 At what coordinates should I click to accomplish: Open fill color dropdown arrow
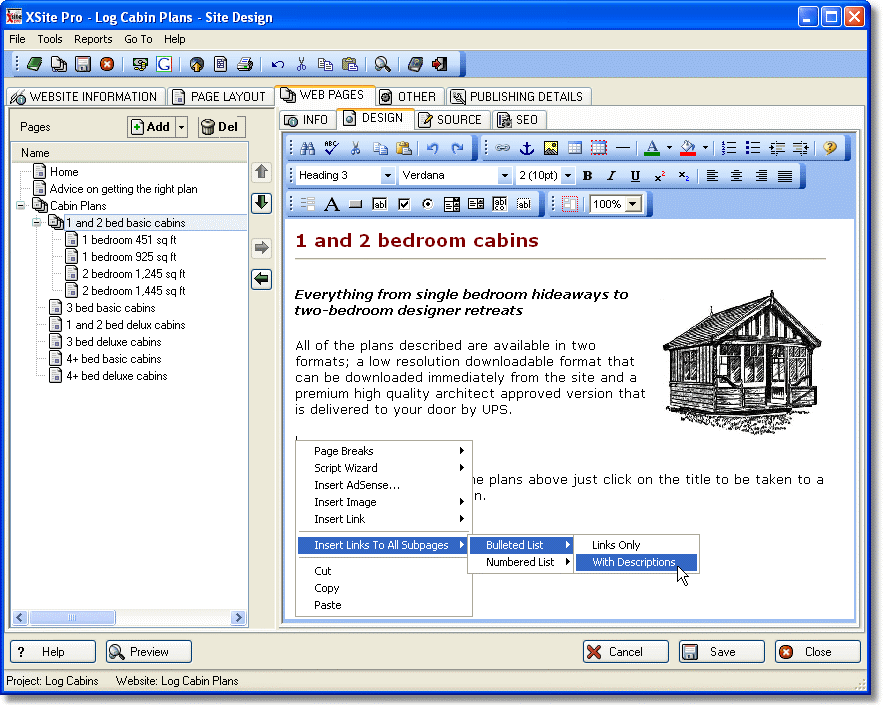(x=705, y=148)
